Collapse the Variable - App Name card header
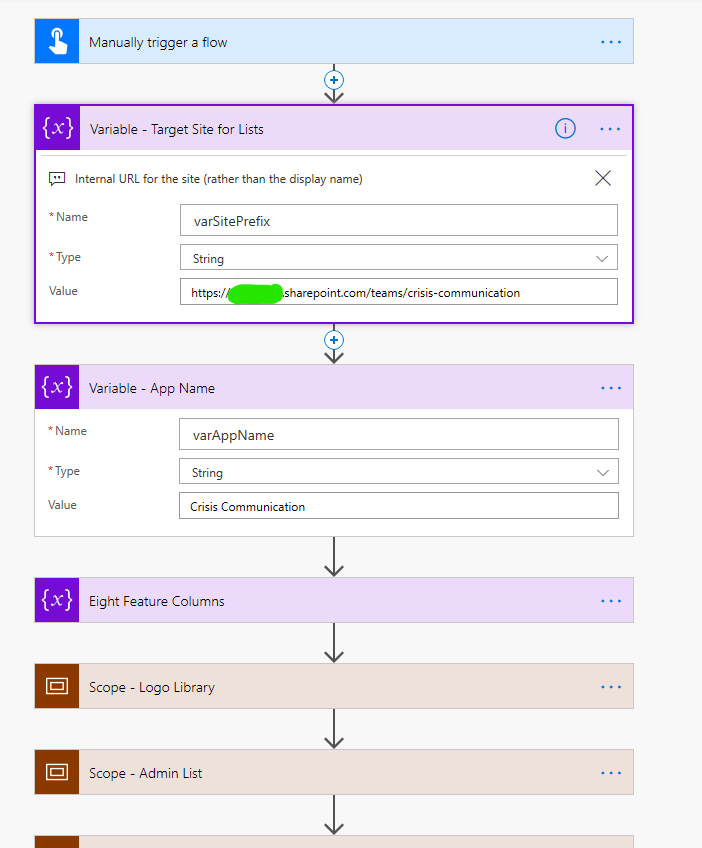 pyautogui.click(x=300, y=388)
